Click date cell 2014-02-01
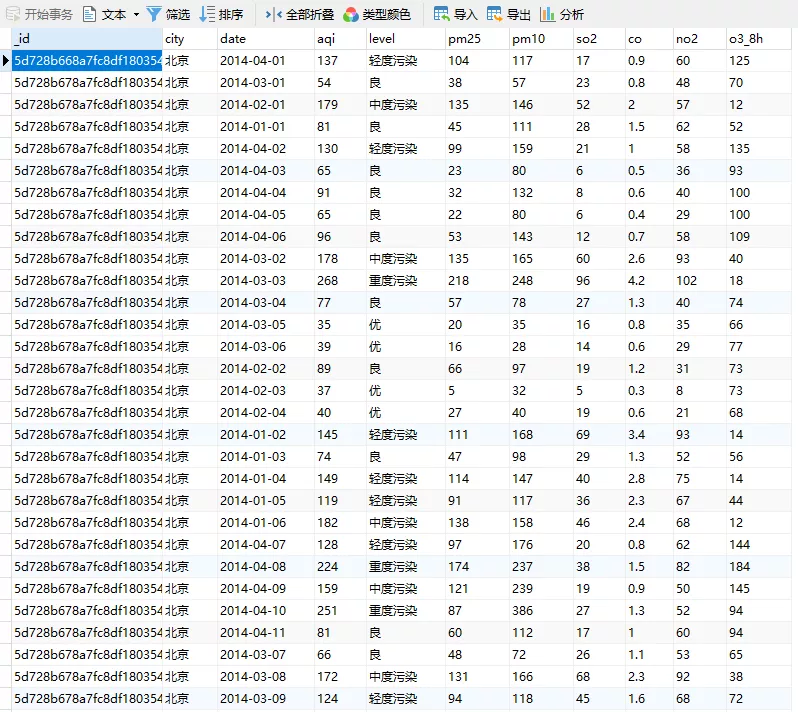798x712 pixels. [x=266, y=104]
